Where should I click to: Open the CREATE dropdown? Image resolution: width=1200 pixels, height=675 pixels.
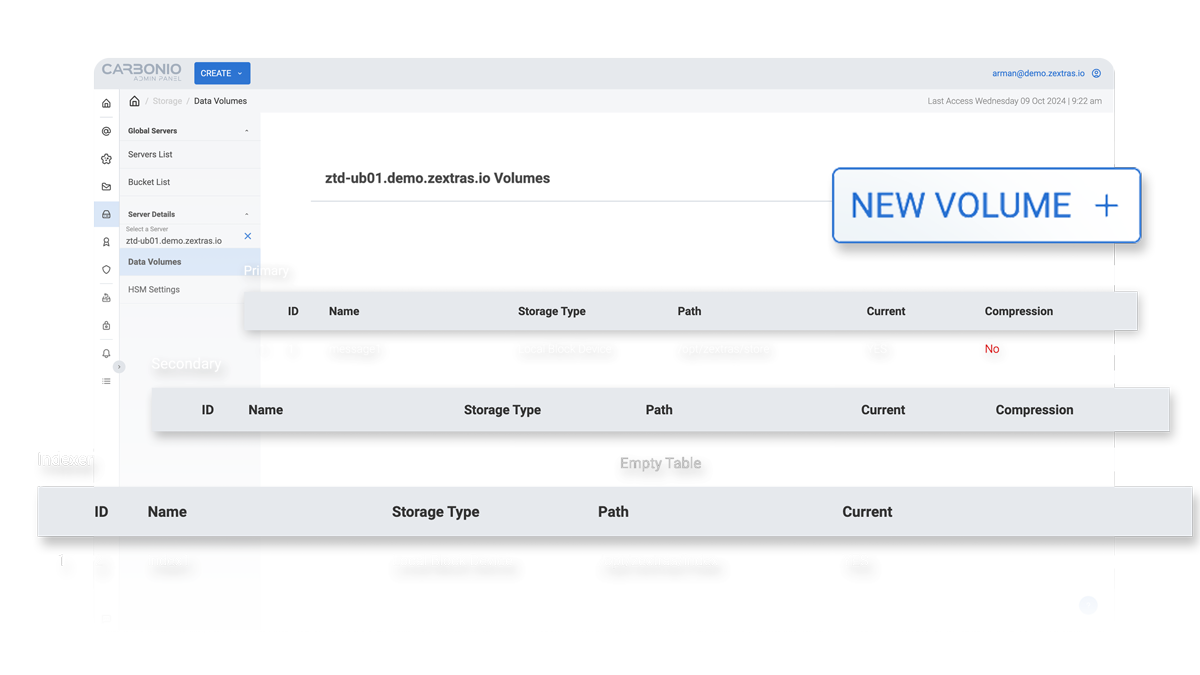(x=222, y=73)
